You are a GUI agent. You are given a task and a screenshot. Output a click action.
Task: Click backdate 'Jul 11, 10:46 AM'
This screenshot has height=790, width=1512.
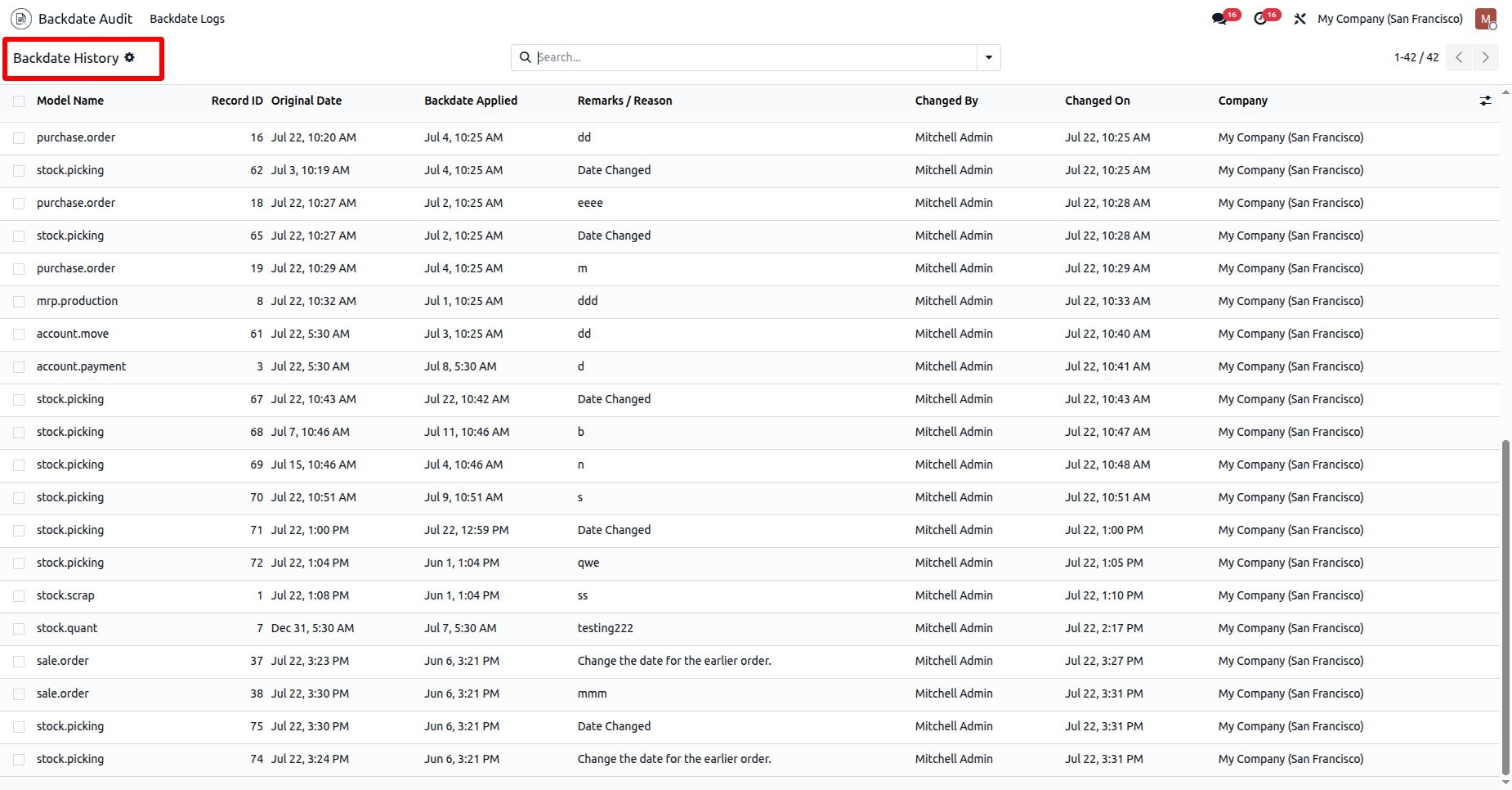pos(467,432)
